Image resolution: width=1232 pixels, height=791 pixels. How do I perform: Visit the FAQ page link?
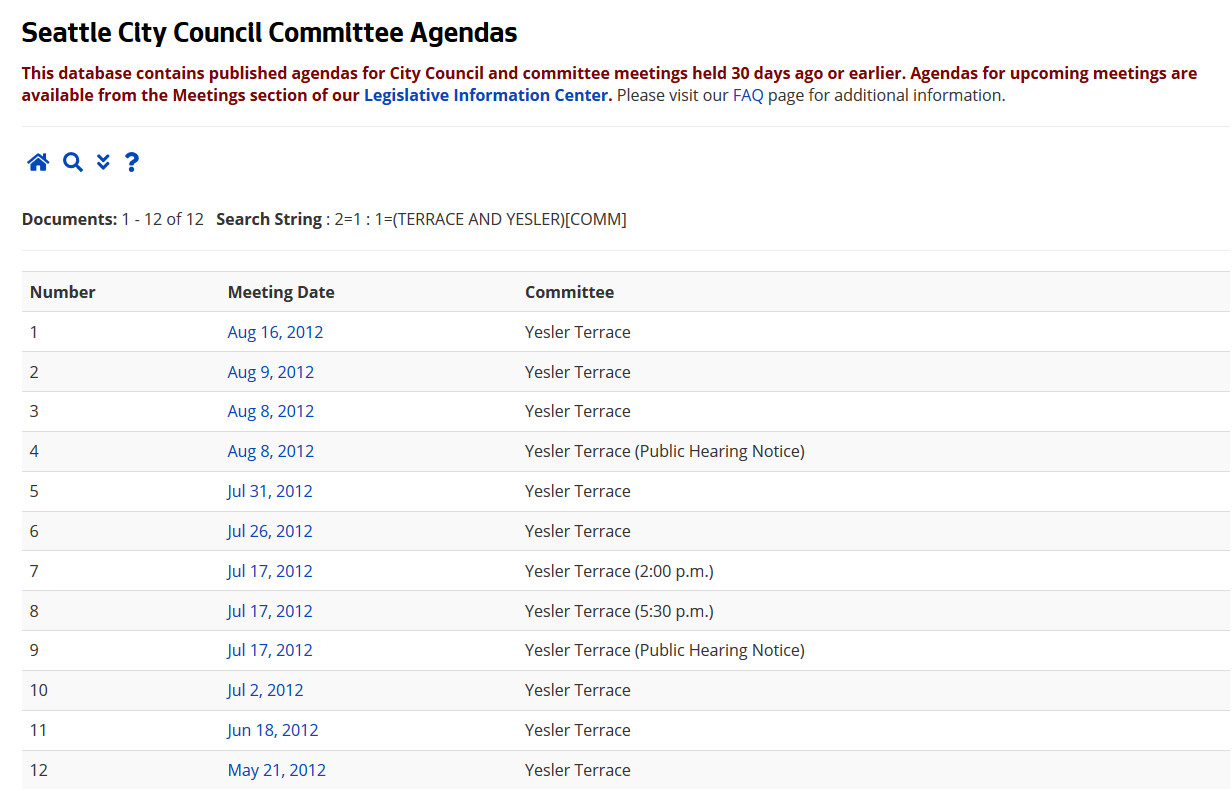[x=747, y=95]
